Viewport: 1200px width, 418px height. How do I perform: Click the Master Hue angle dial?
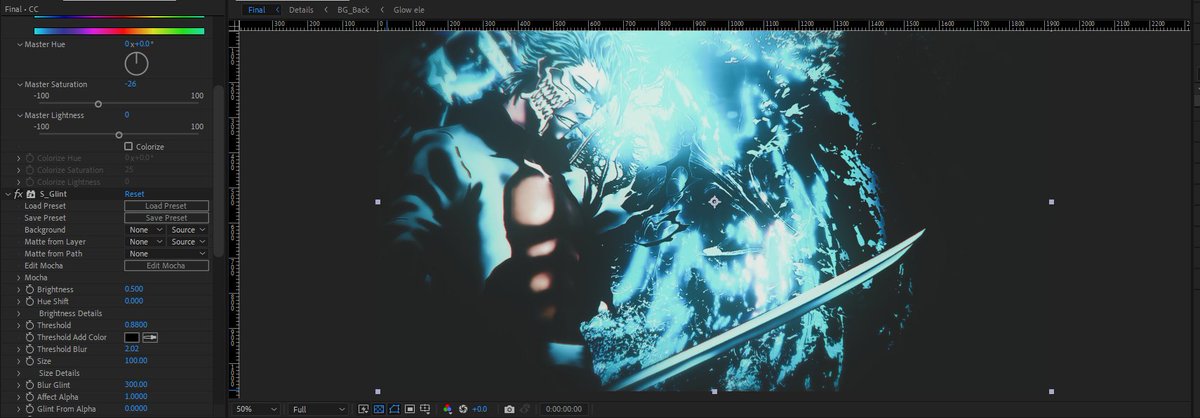(137, 64)
